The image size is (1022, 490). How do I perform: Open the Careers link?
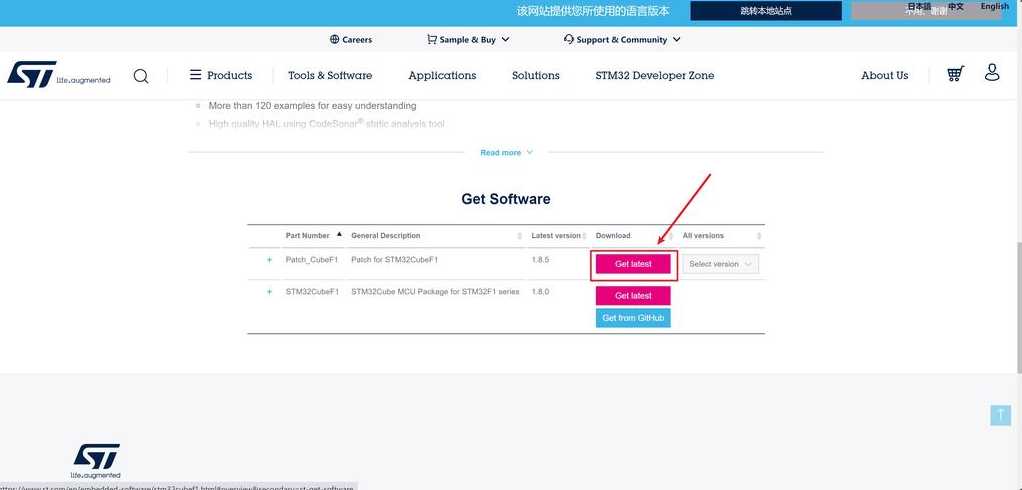click(x=351, y=40)
